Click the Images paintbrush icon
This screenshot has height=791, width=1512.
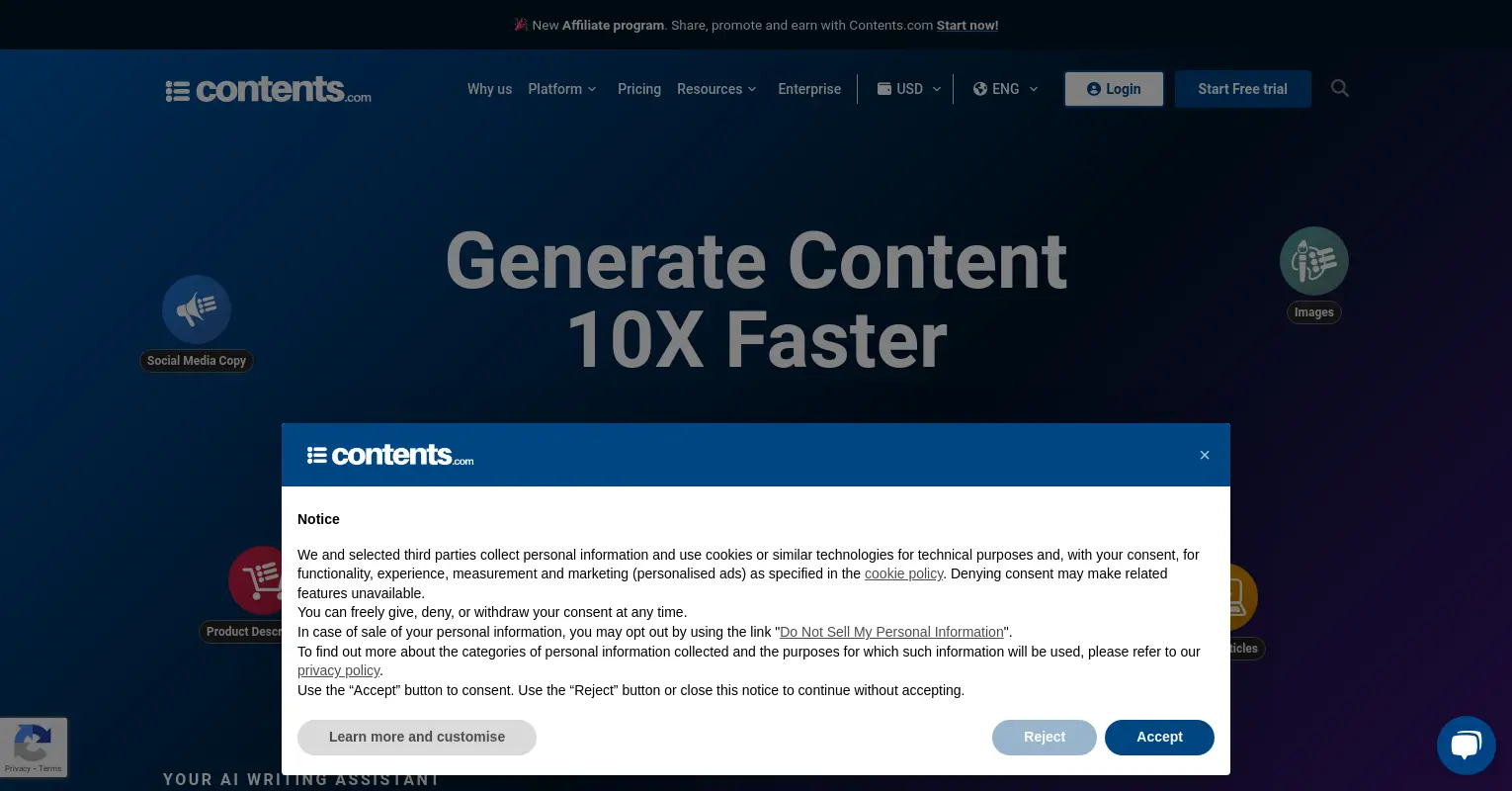click(x=1313, y=261)
